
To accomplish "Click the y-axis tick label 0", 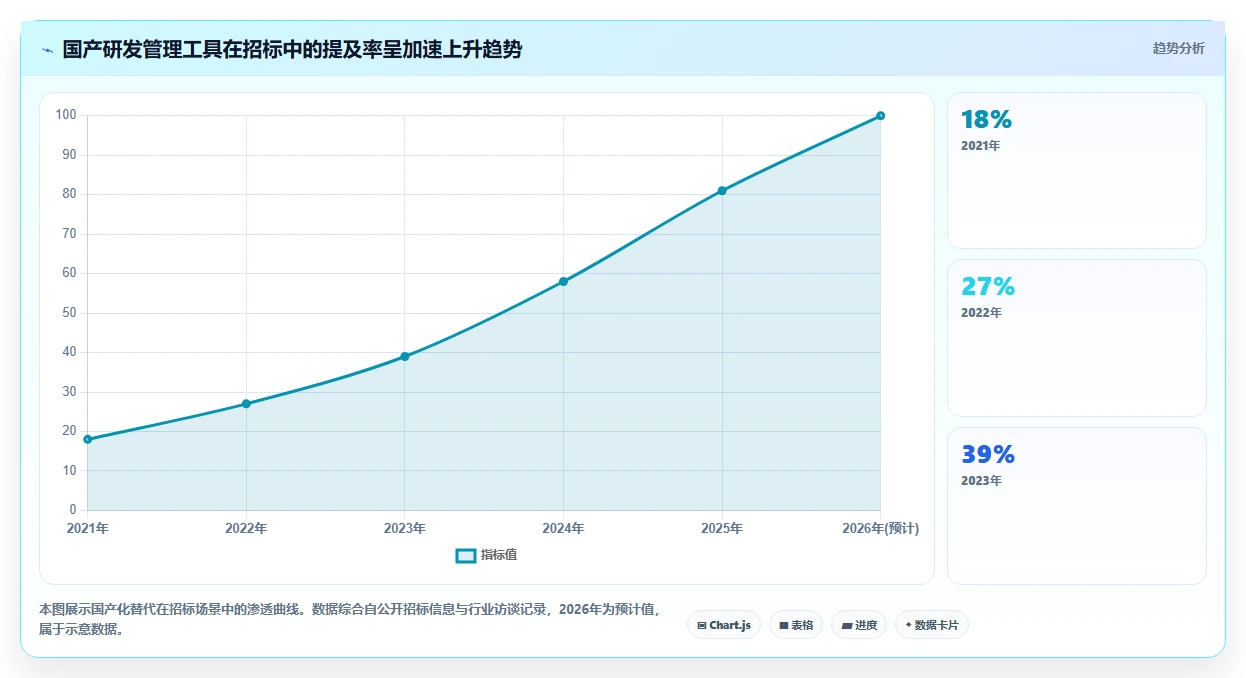I will tap(73, 510).
